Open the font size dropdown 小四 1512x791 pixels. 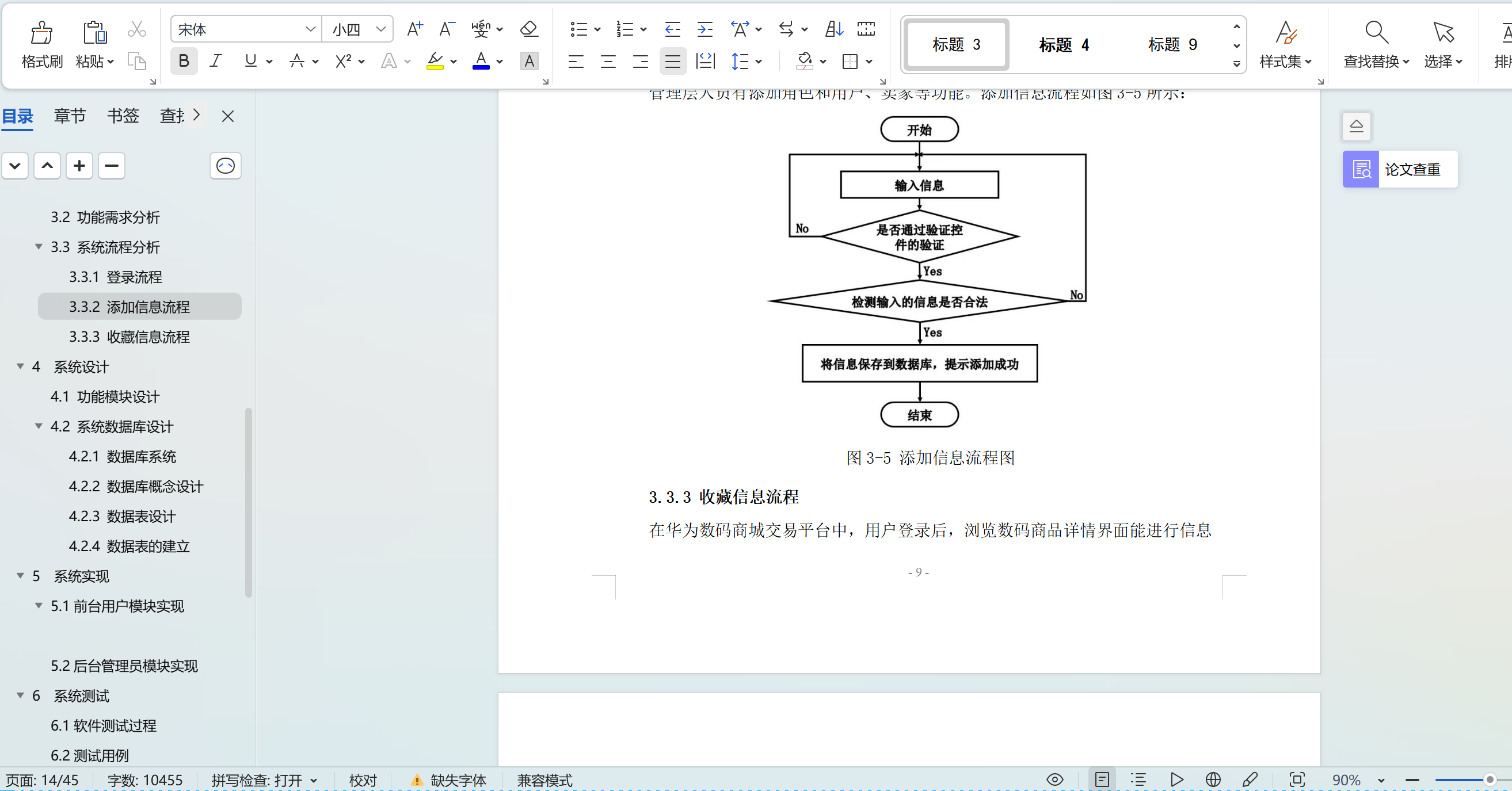380,29
